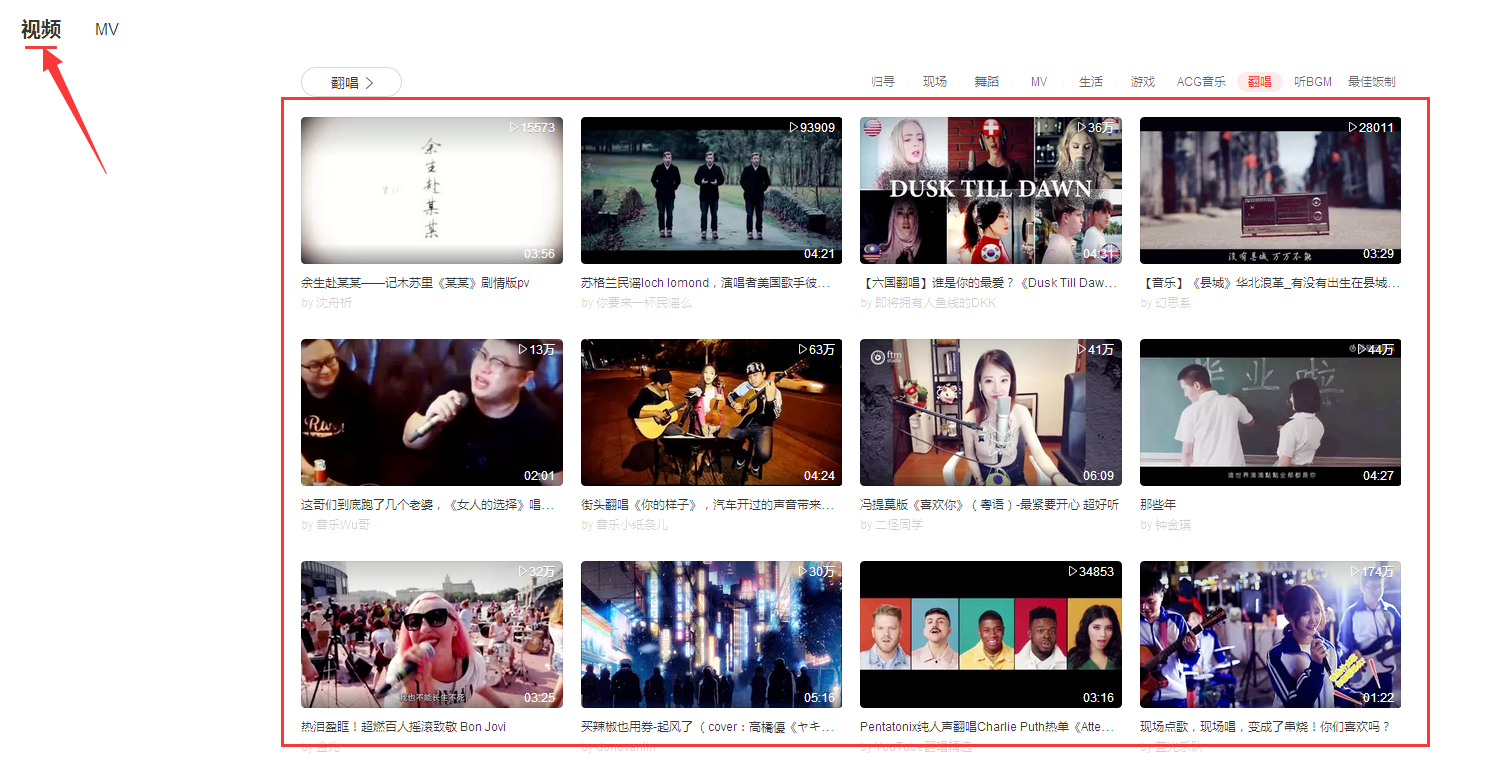Open the 生活 video category

(1091, 82)
